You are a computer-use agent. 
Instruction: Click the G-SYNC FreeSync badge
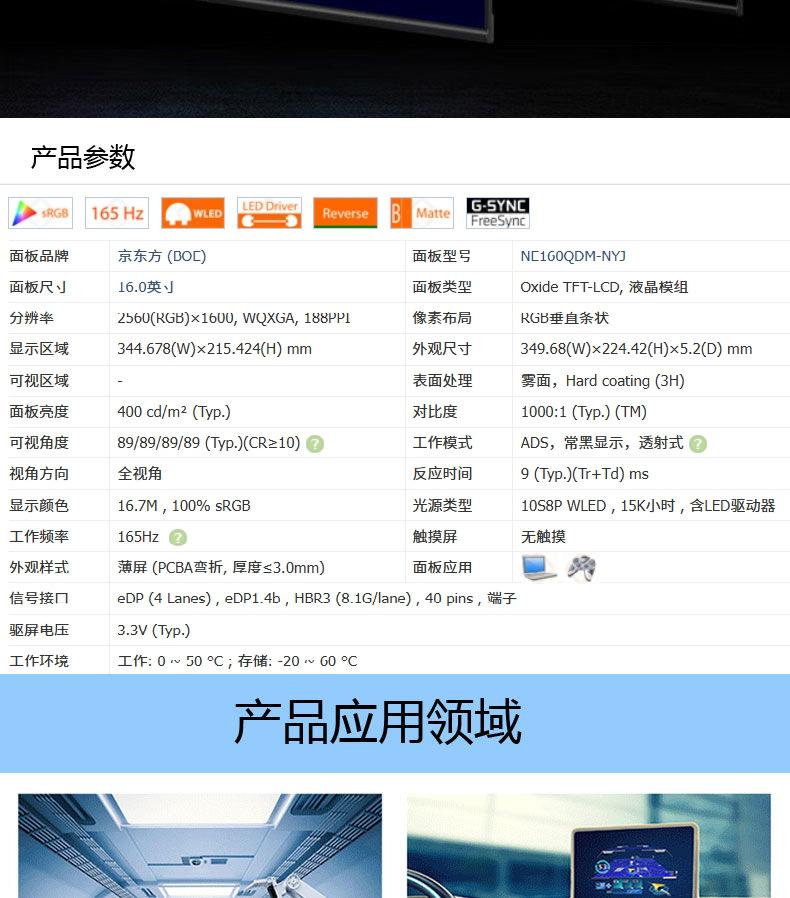point(498,213)
